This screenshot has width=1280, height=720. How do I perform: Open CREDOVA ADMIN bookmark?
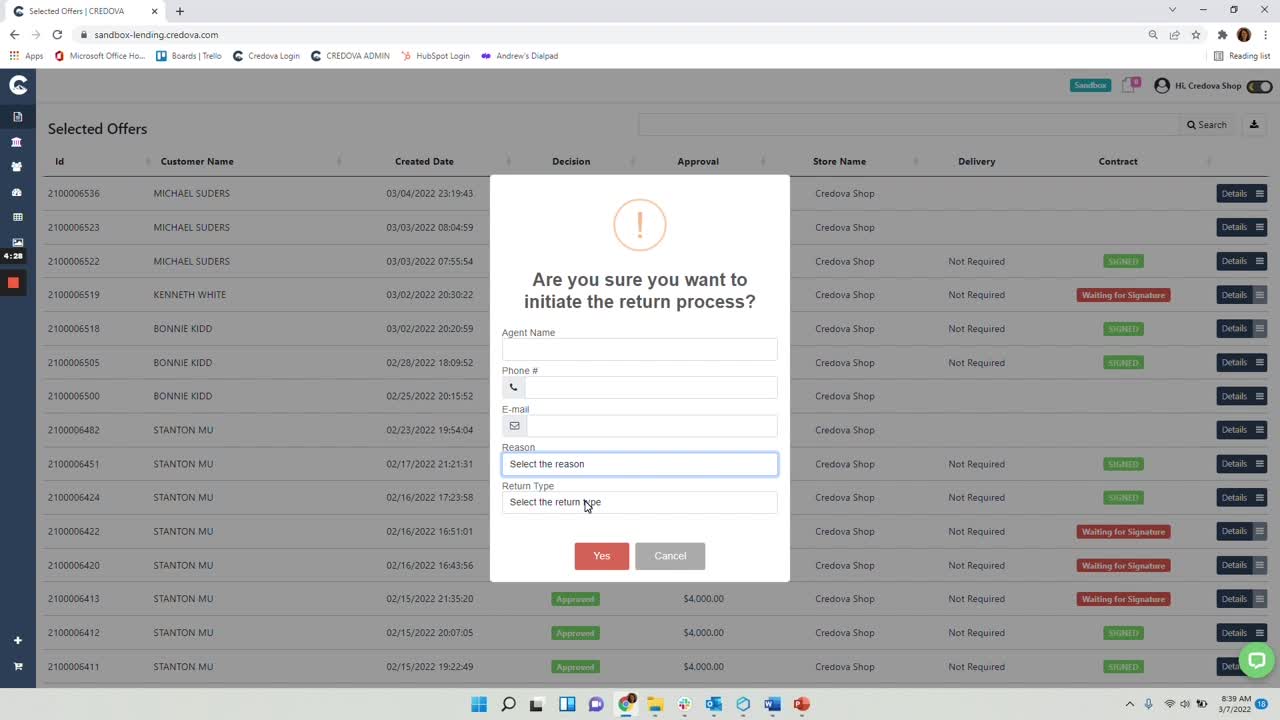350,56
